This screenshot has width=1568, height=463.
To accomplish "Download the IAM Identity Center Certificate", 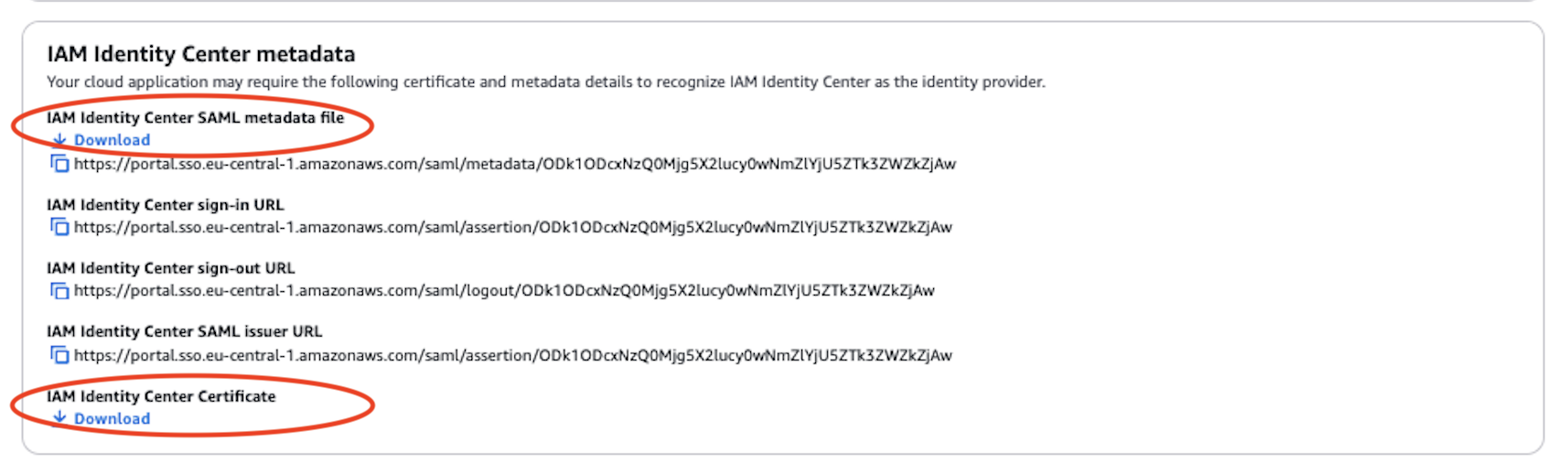I will [112, 419].
